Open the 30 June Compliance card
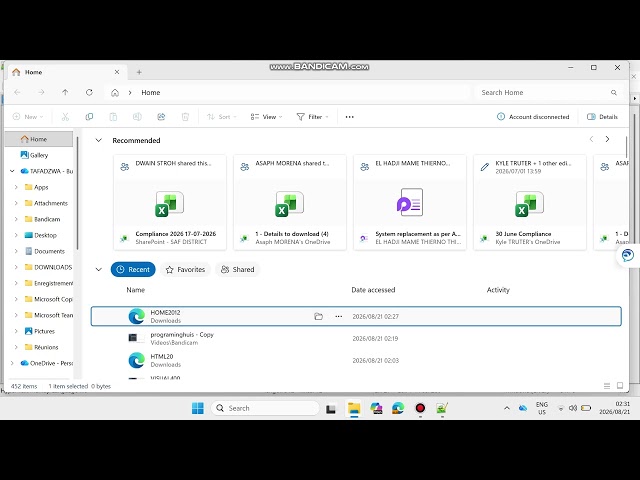The height and width of the screenshot is (480, 640). (530, 202)
